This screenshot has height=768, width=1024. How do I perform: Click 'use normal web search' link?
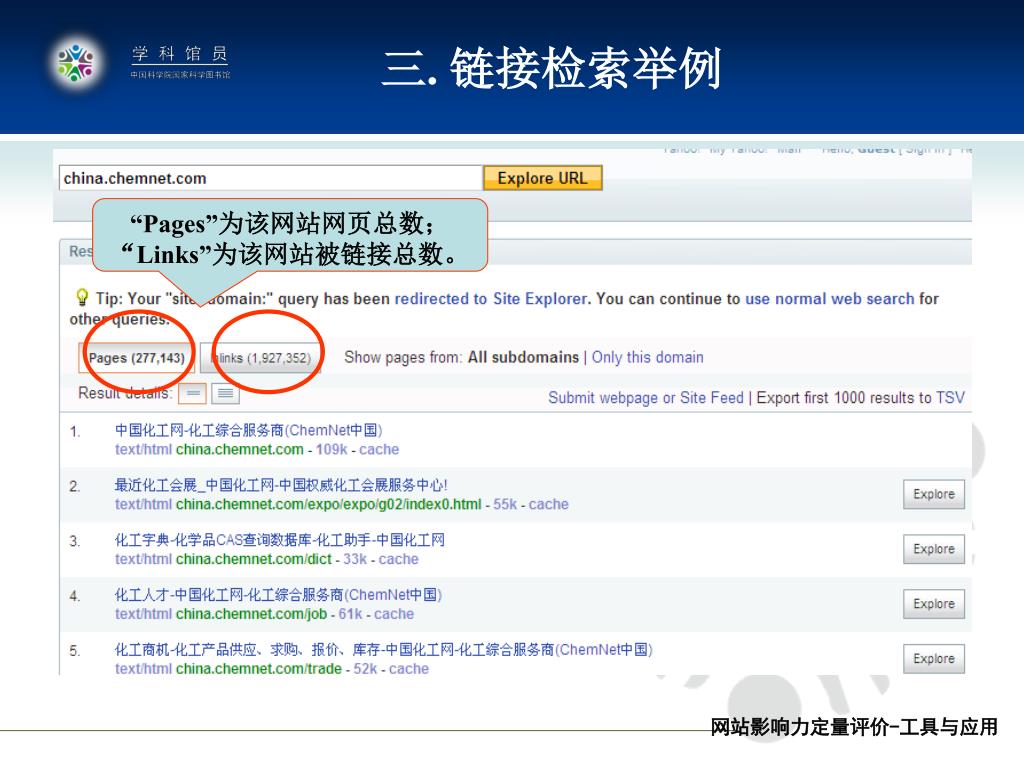(x=829, y=298)
